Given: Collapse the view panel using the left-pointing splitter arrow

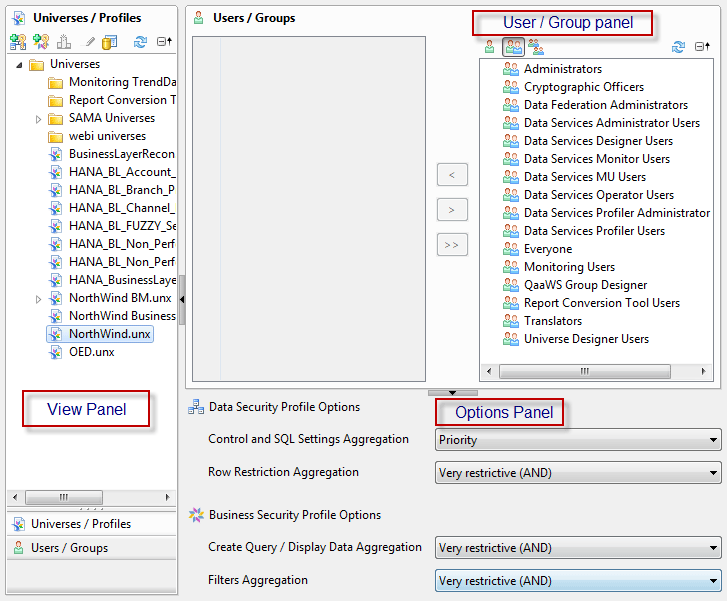Looking at the screenshot, I should coord(182,299).
